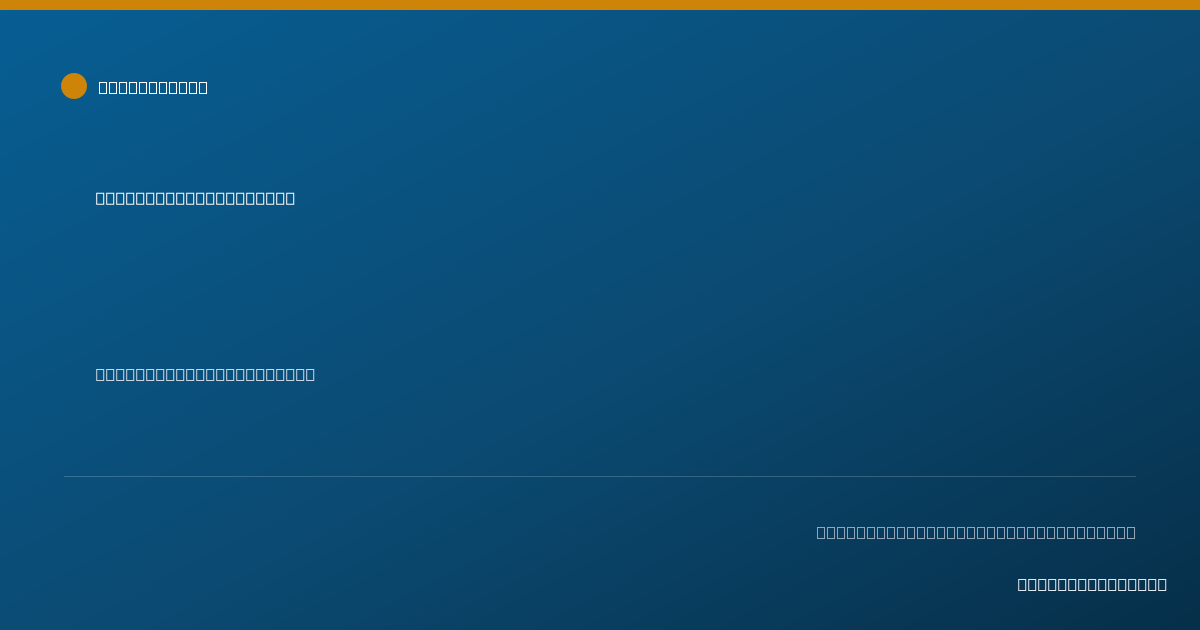Click the orange circle logo icon
The image size is (1200, 630).
click(x=74, y=86)
